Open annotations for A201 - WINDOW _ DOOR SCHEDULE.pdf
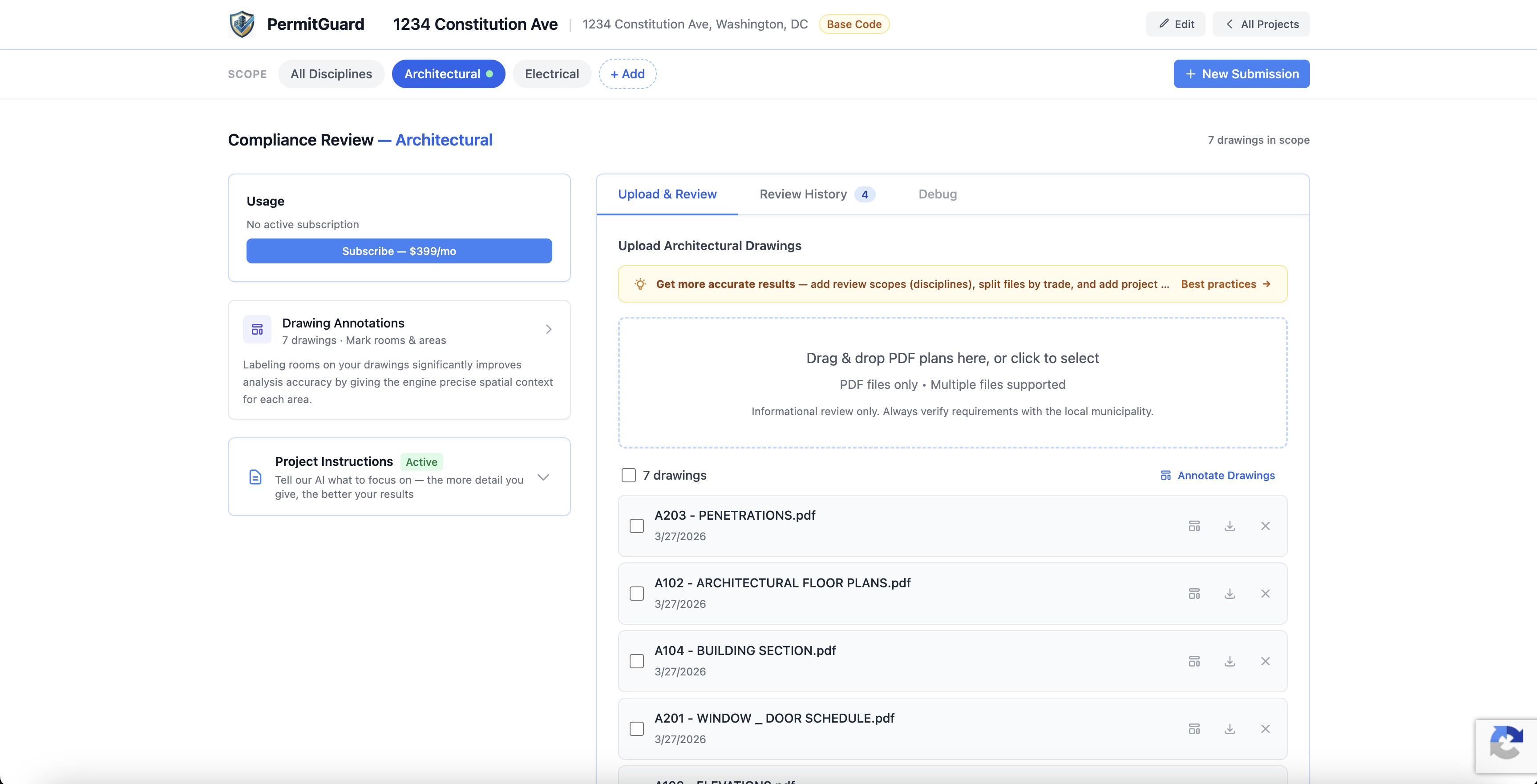Image resolution: width=1537 pixels, height=784 pixels. pyautogui.click(x=1194, y=728)
